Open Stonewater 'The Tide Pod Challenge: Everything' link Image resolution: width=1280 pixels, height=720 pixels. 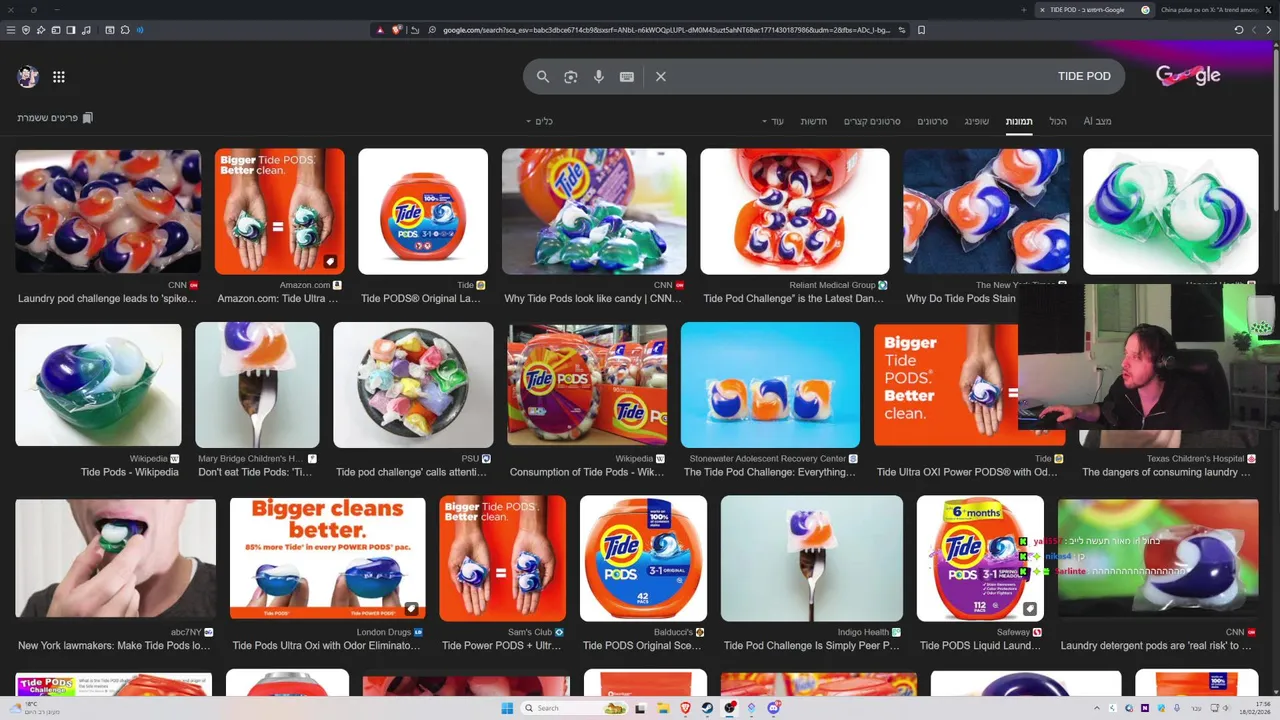770,472
